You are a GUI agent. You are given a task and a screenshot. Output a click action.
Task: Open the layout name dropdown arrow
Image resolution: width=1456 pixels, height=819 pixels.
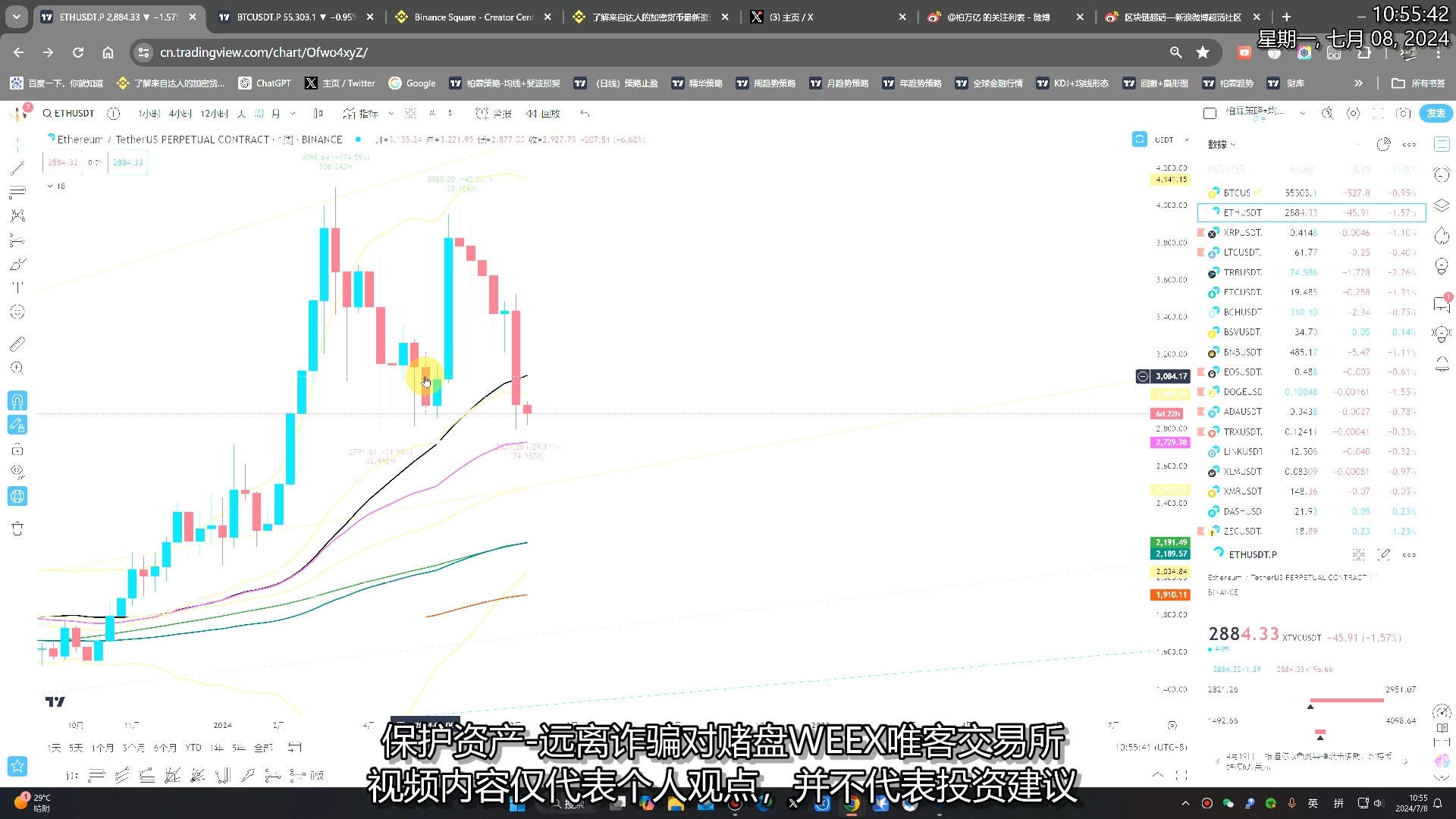[1302, 114]
